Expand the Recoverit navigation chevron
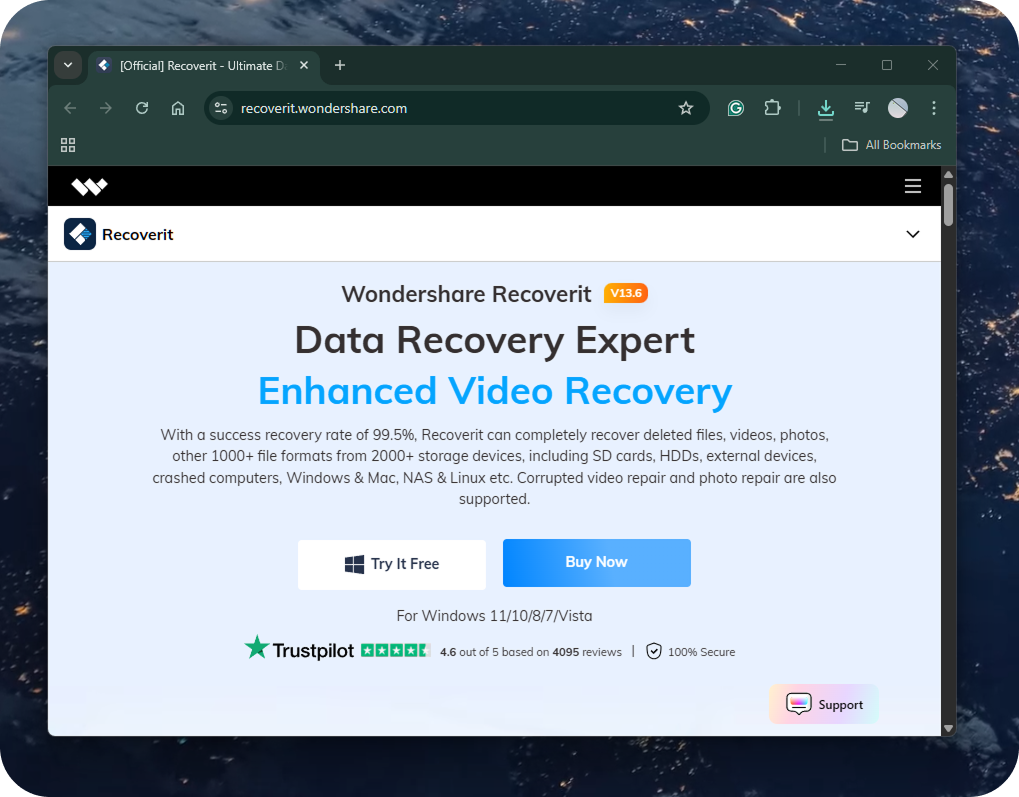Image resolution: width=1019 pixels, height=797 pixels. 912,234
